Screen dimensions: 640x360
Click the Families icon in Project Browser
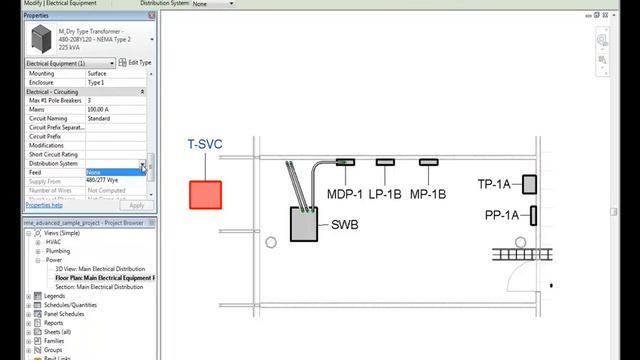(38, 341)
